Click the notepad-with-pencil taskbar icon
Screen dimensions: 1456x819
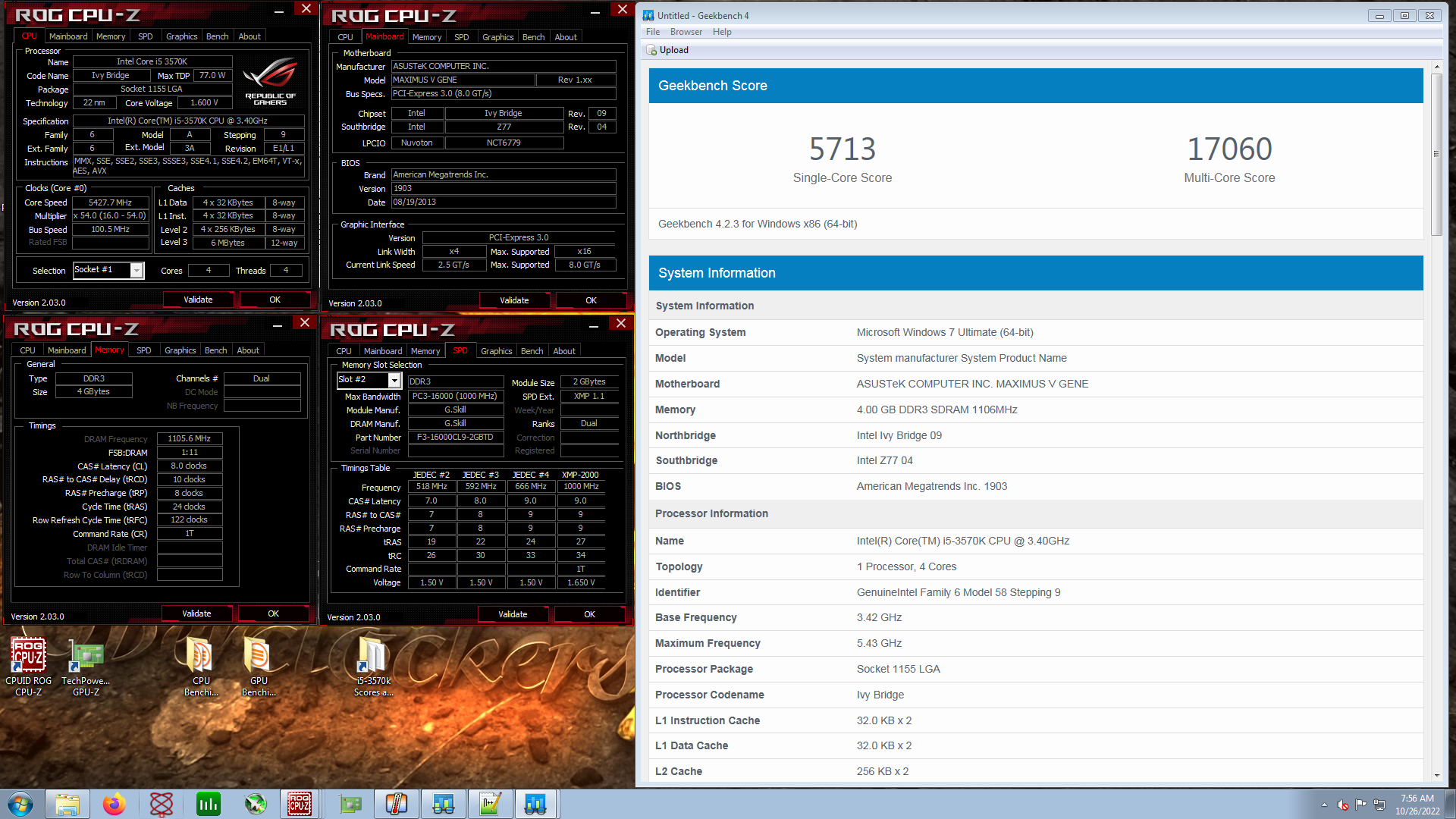(x=491, y=804)
